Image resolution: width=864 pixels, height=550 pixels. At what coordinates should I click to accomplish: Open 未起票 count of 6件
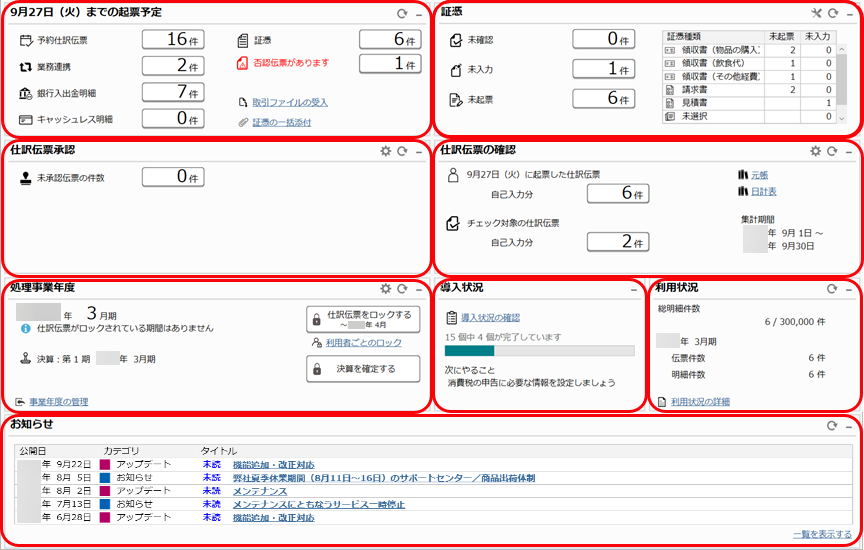pyautogui.click(x=603, y=99)
